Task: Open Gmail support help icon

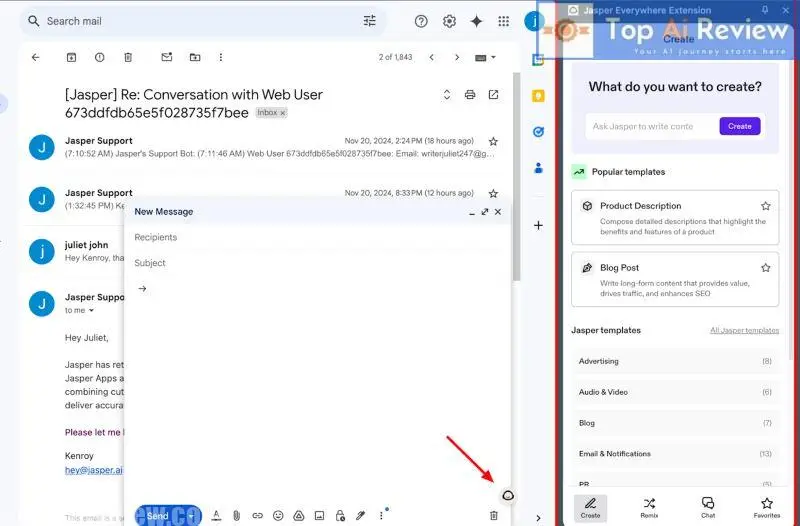Action: [x=421, y=21]
